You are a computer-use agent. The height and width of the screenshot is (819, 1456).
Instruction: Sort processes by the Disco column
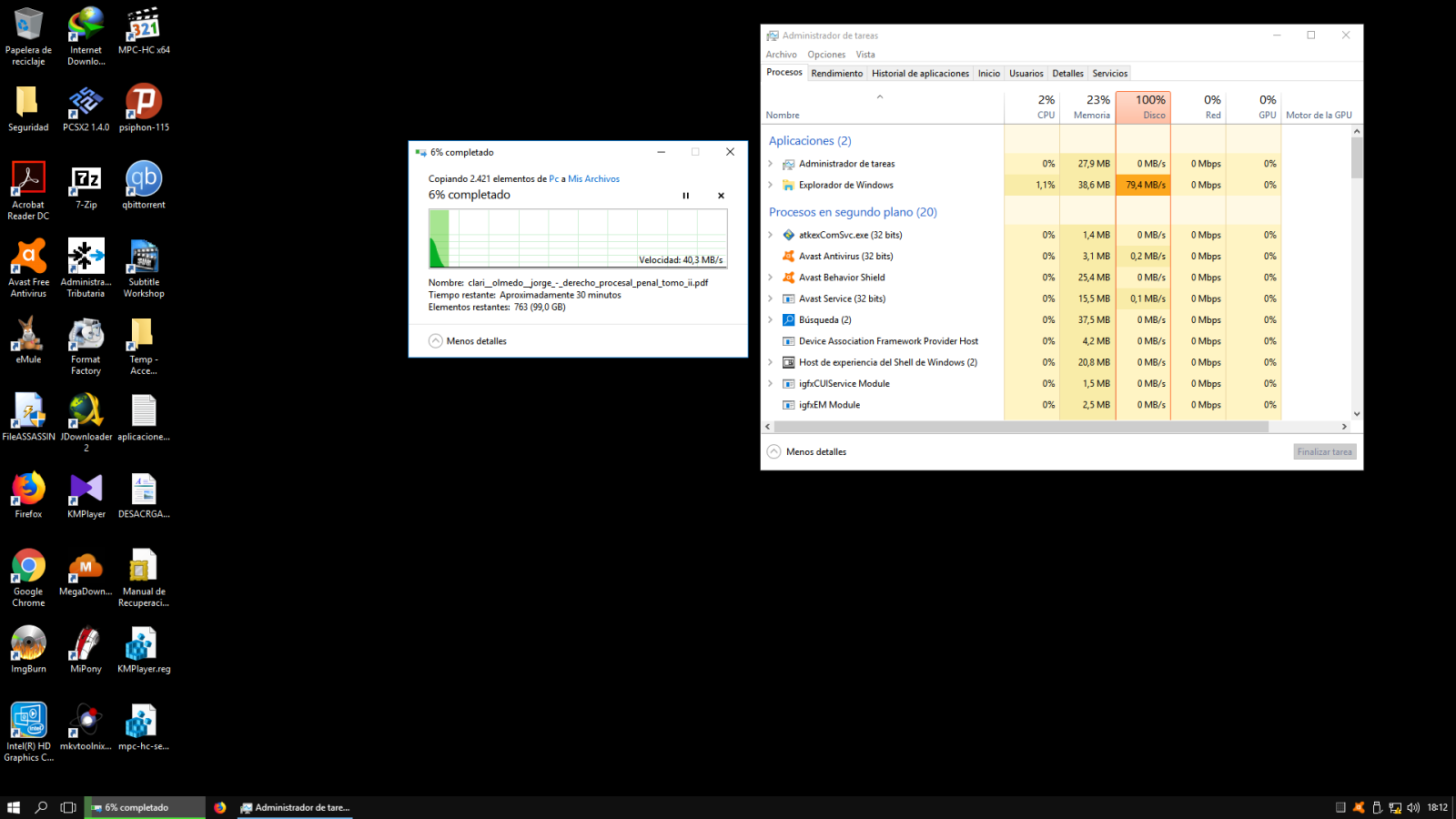click(x=1144, y=106)
